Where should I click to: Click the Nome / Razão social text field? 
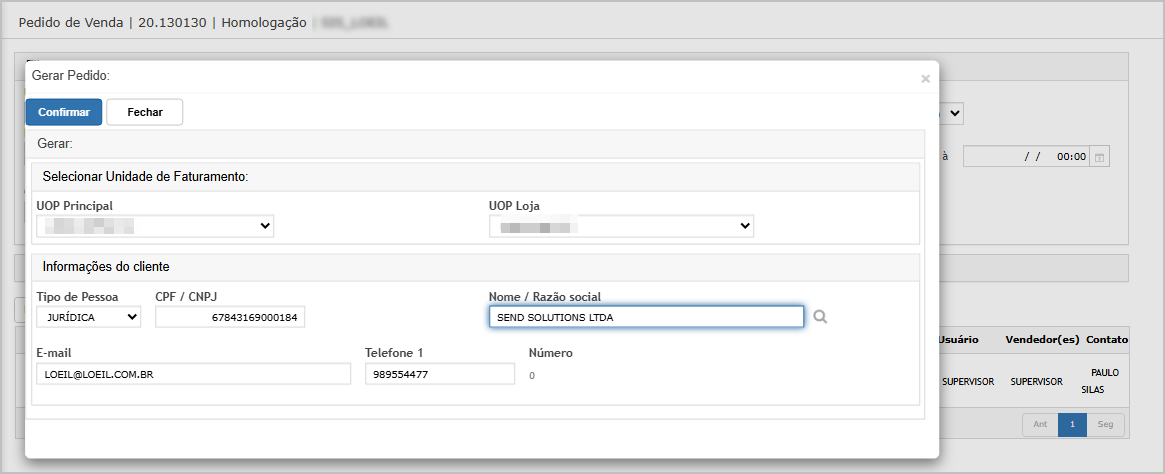coord(645,317)
